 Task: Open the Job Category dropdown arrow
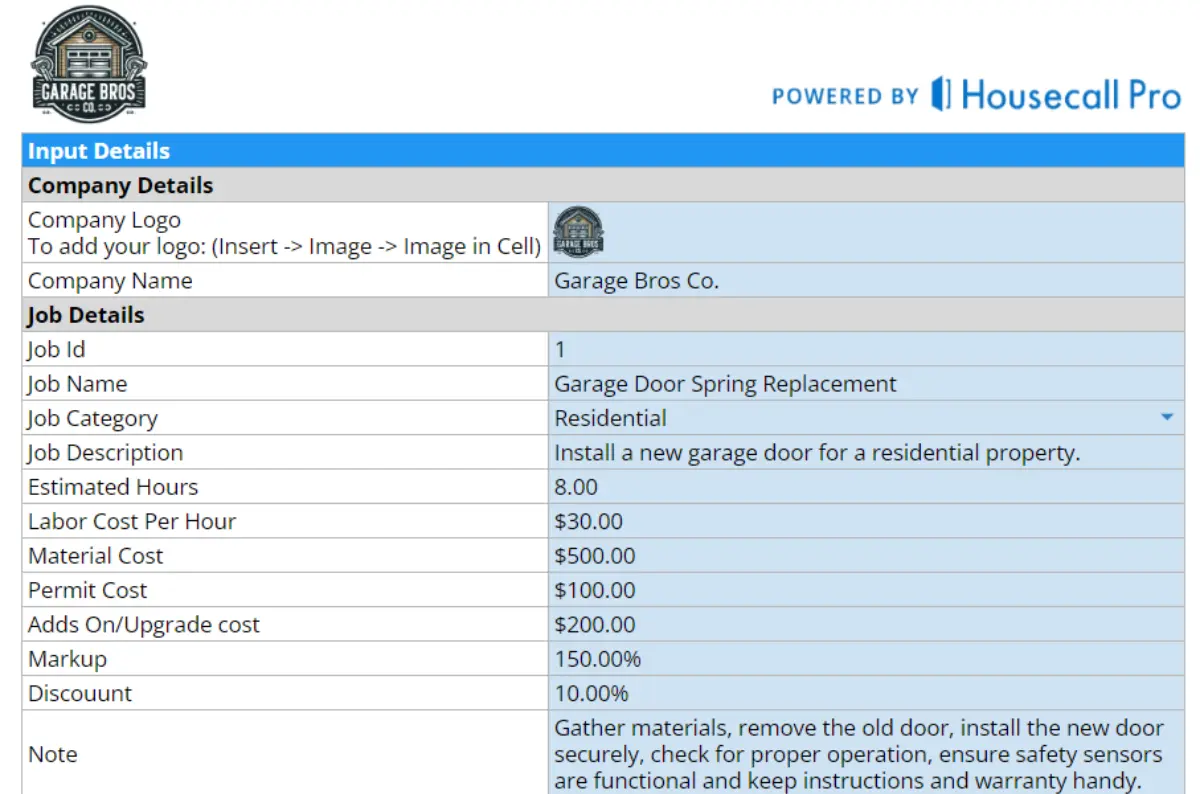coord(1166,417)
